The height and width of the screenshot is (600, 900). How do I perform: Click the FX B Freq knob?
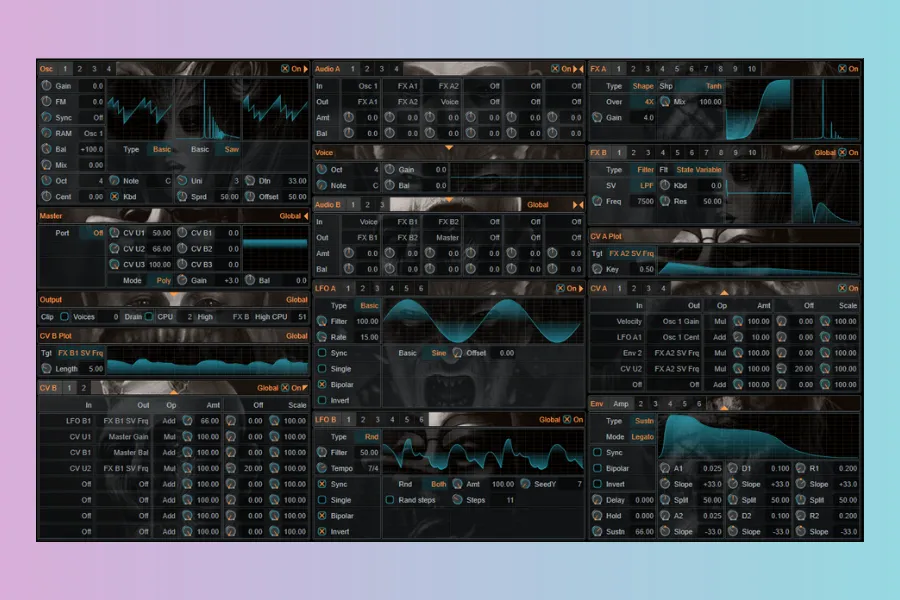(598, 201)
